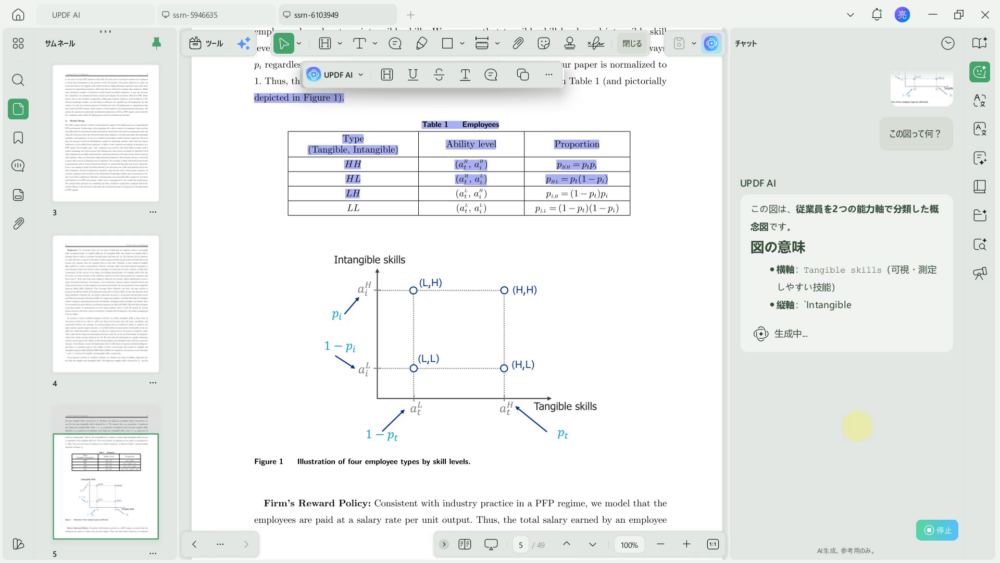
Task: Expand the selection tool dropdown arrow
Action: pyautogui.click(x=299, y=43)
